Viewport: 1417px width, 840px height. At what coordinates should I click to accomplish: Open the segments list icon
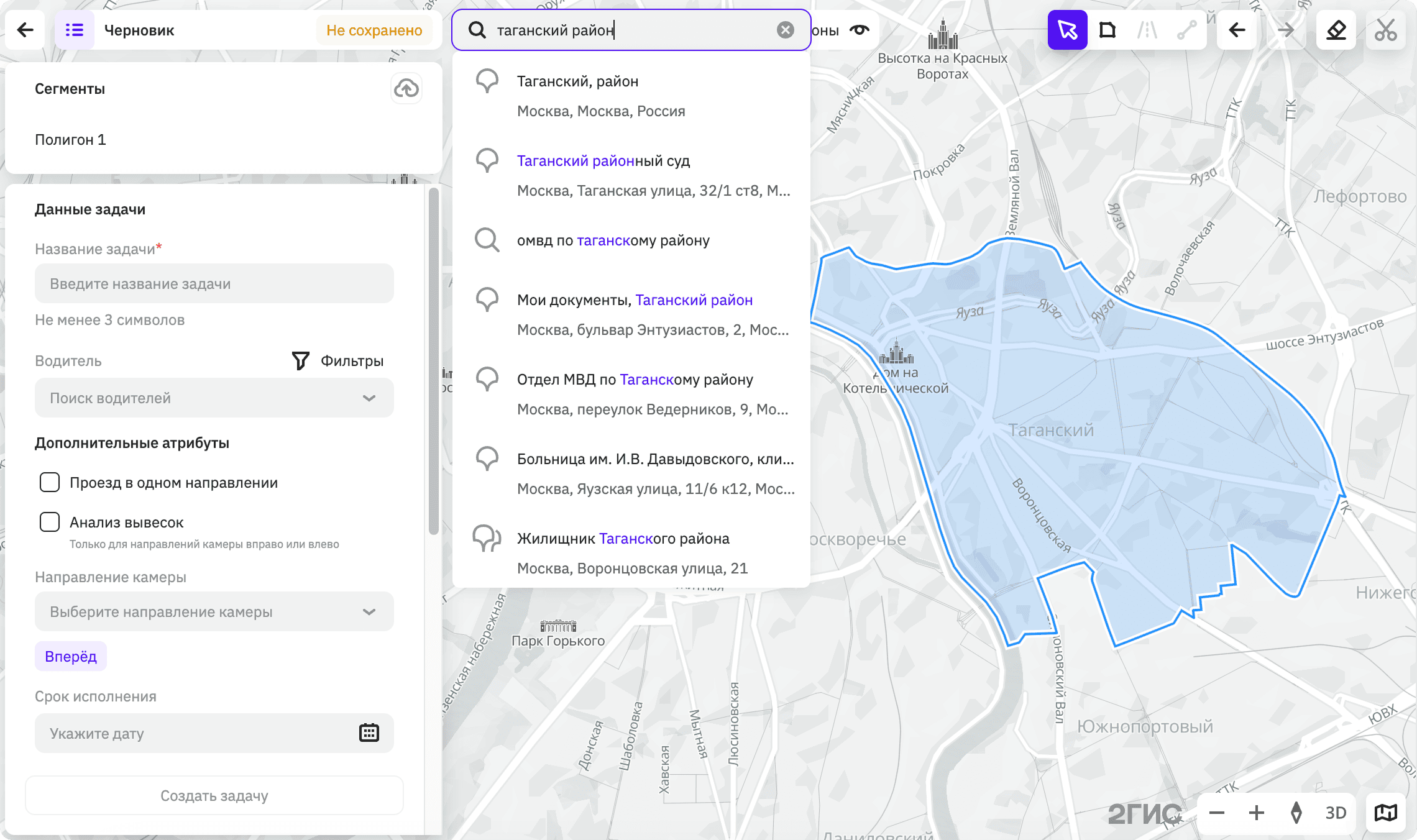75,30
